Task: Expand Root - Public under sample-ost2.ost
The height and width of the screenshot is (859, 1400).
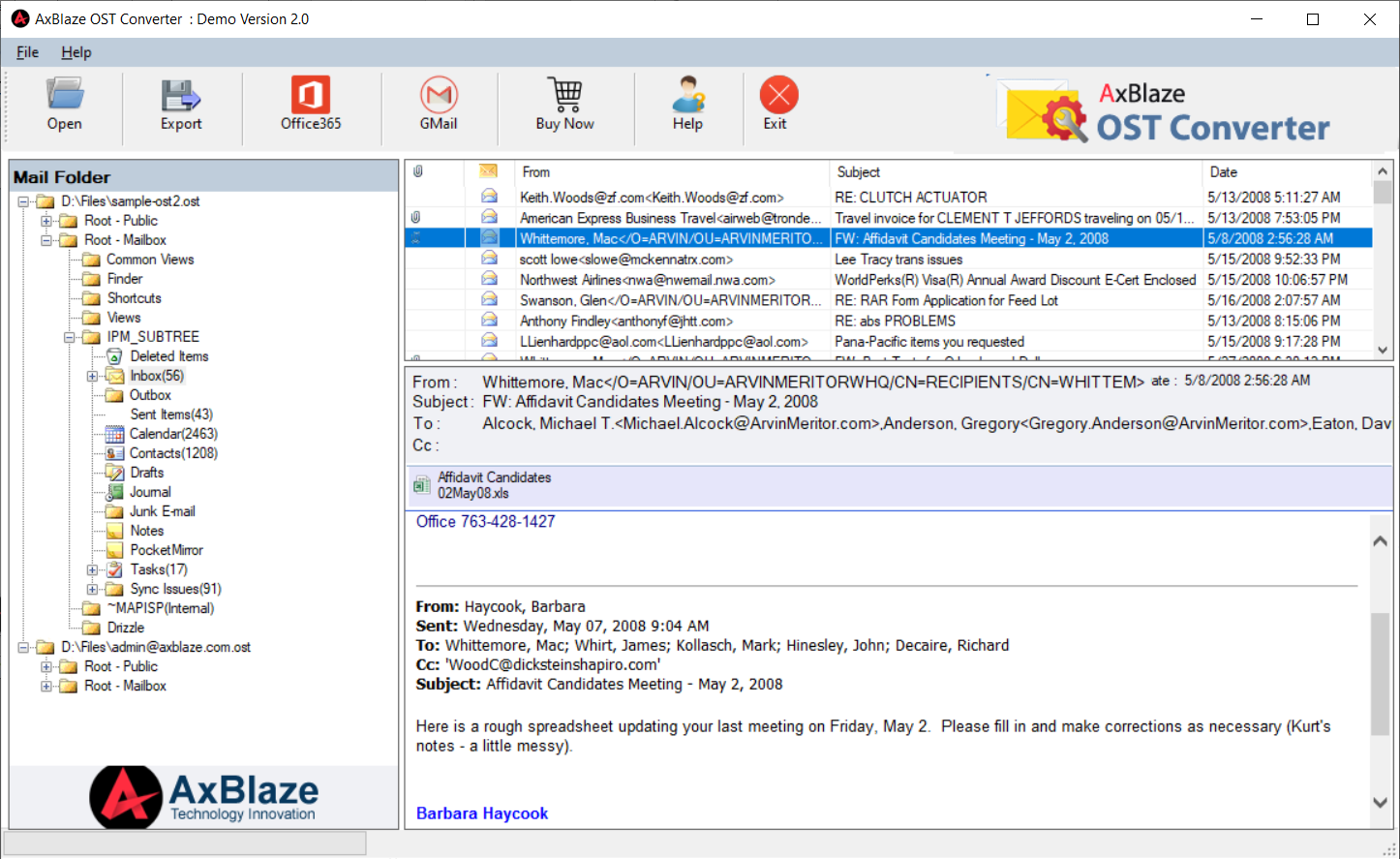Action: coord(46,221)
